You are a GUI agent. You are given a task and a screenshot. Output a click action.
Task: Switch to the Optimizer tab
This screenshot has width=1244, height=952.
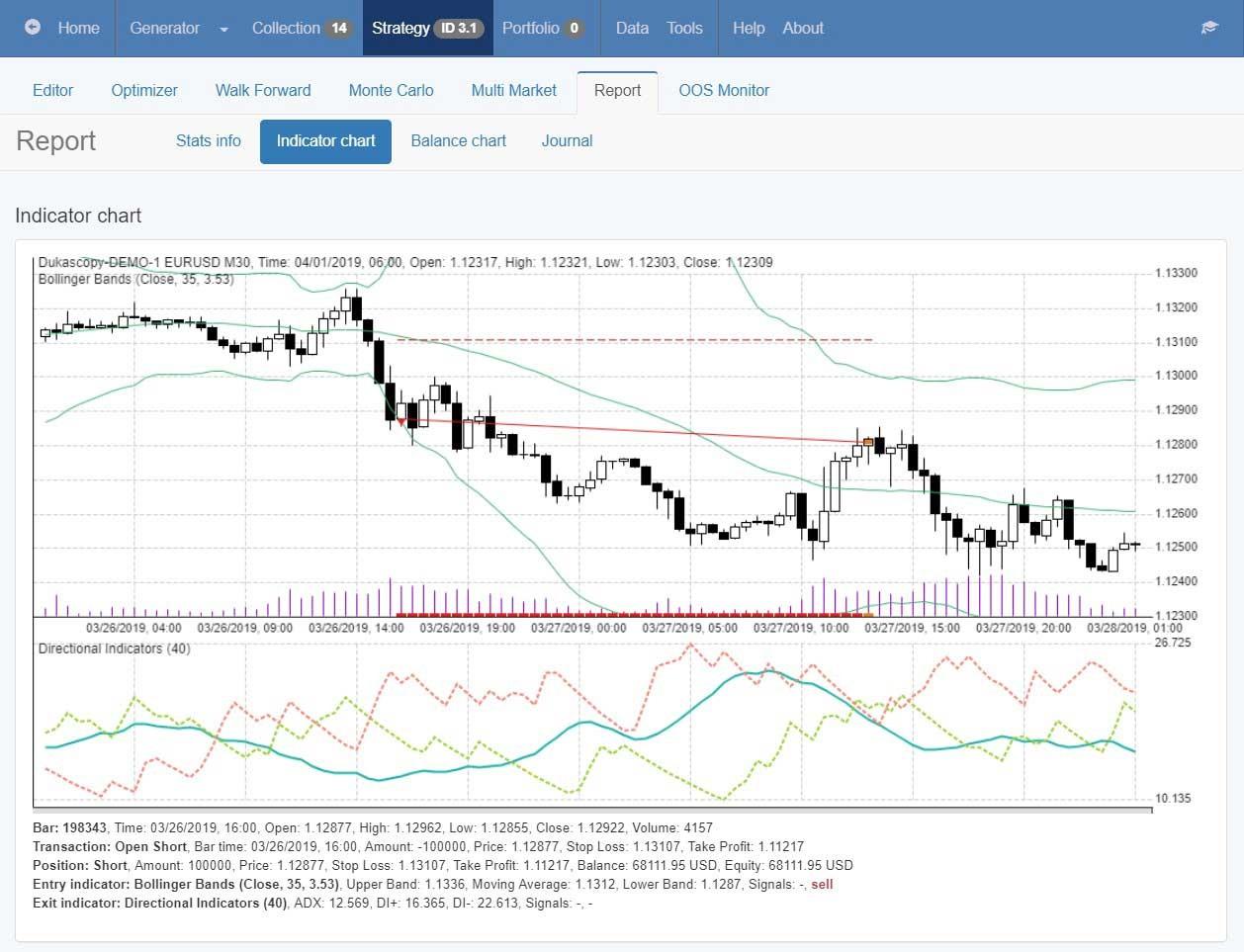[144, 90]
